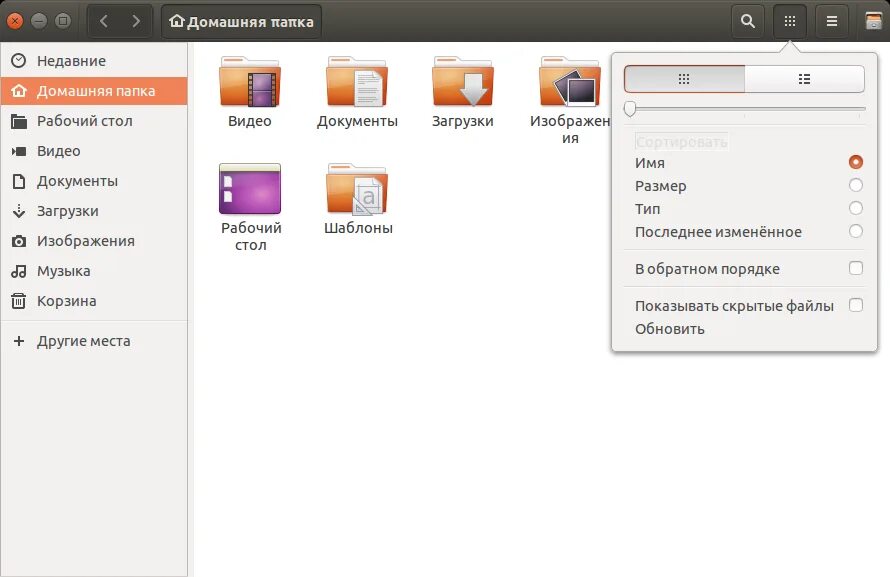Click the Домашняя папка path bar button
Viewport: 890px width, 577px height.
[x=241, y=22]
